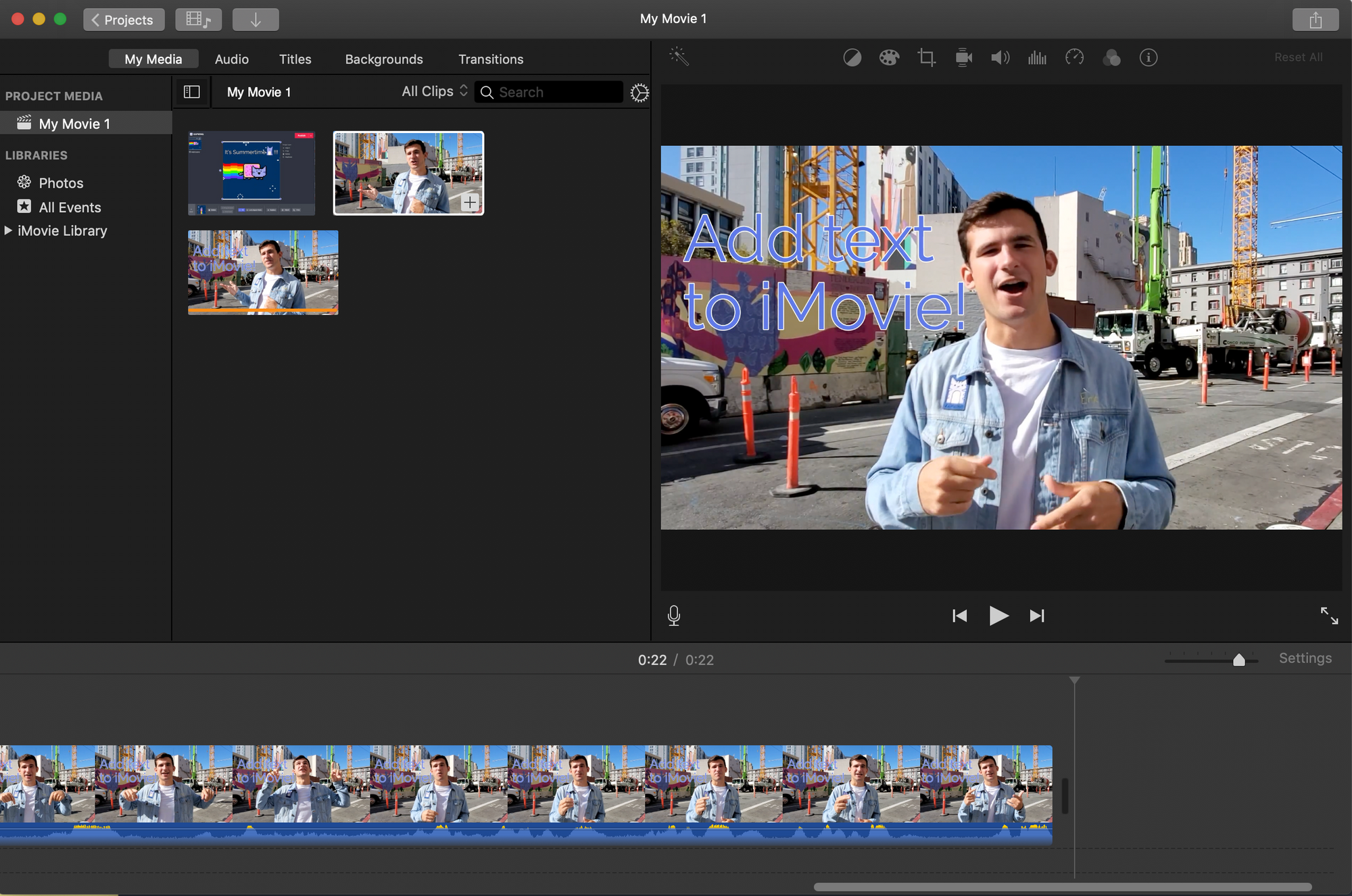Screen dimensions: 1352x896
Task: Toggle the voiceover microphone recording
Action: point(674,615)
